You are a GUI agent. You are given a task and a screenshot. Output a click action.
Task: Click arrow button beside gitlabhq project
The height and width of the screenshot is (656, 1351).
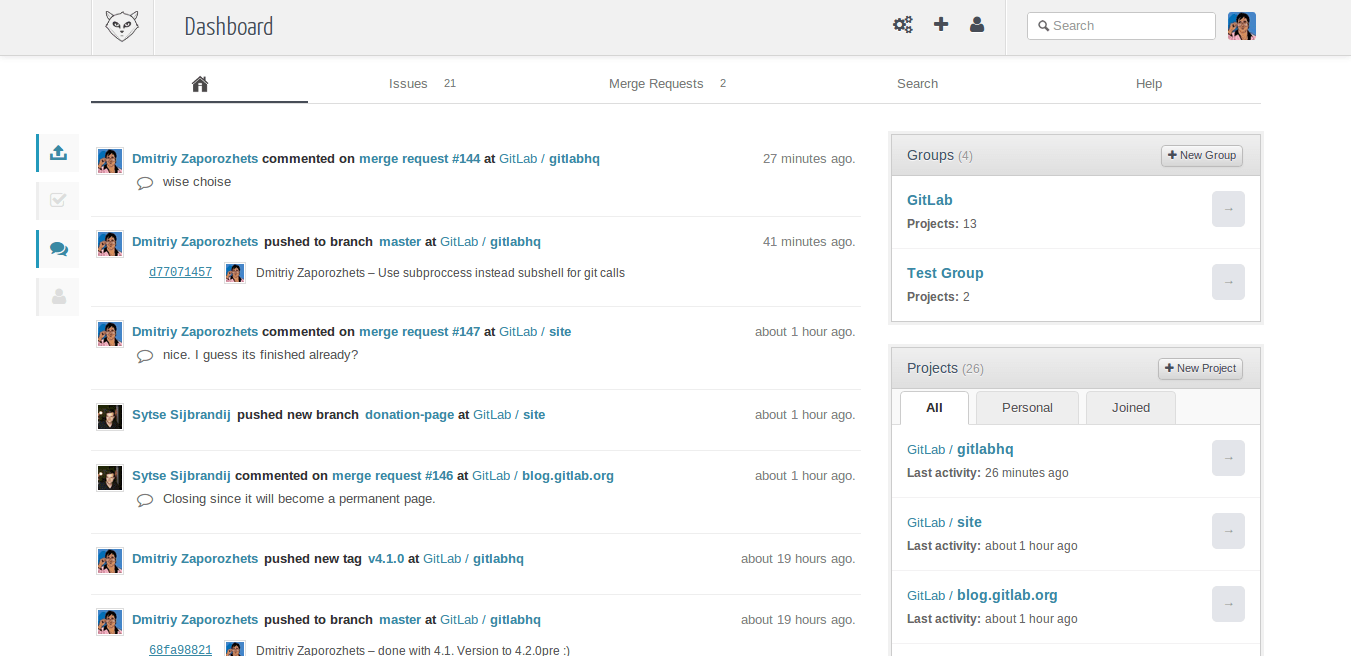point(1228,458)
